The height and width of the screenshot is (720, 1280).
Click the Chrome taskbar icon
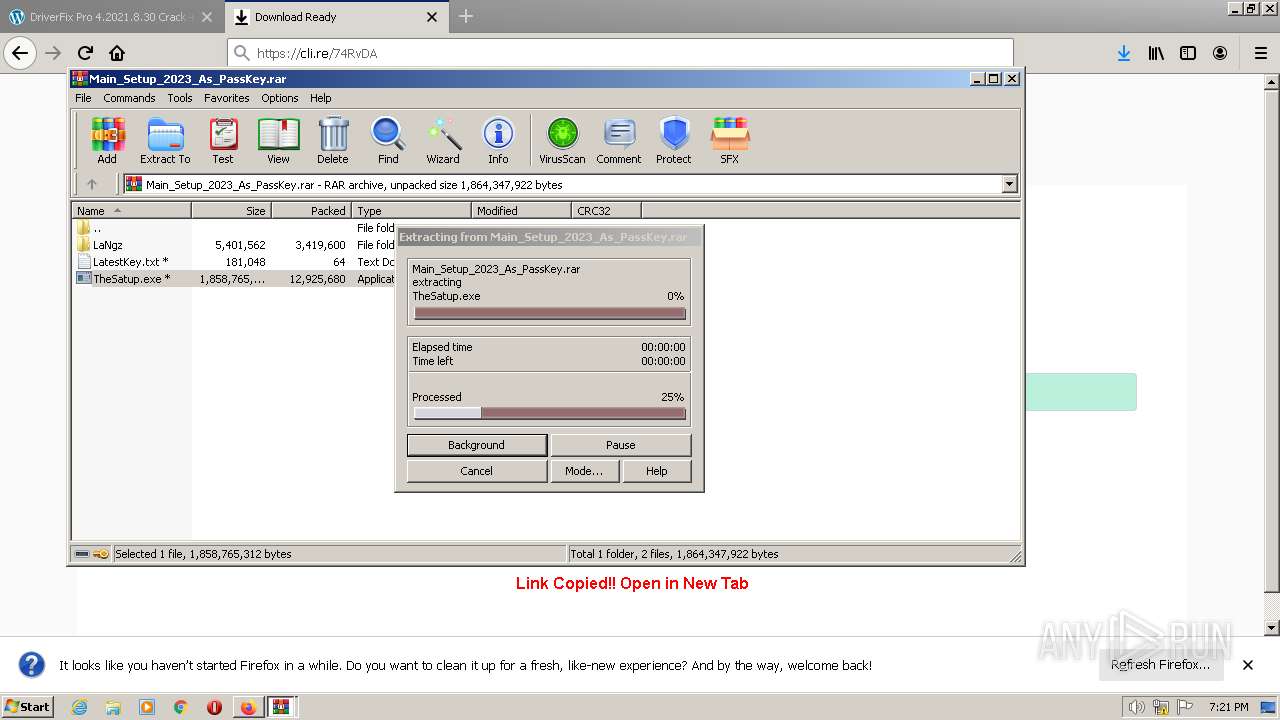tap(181, 707)
